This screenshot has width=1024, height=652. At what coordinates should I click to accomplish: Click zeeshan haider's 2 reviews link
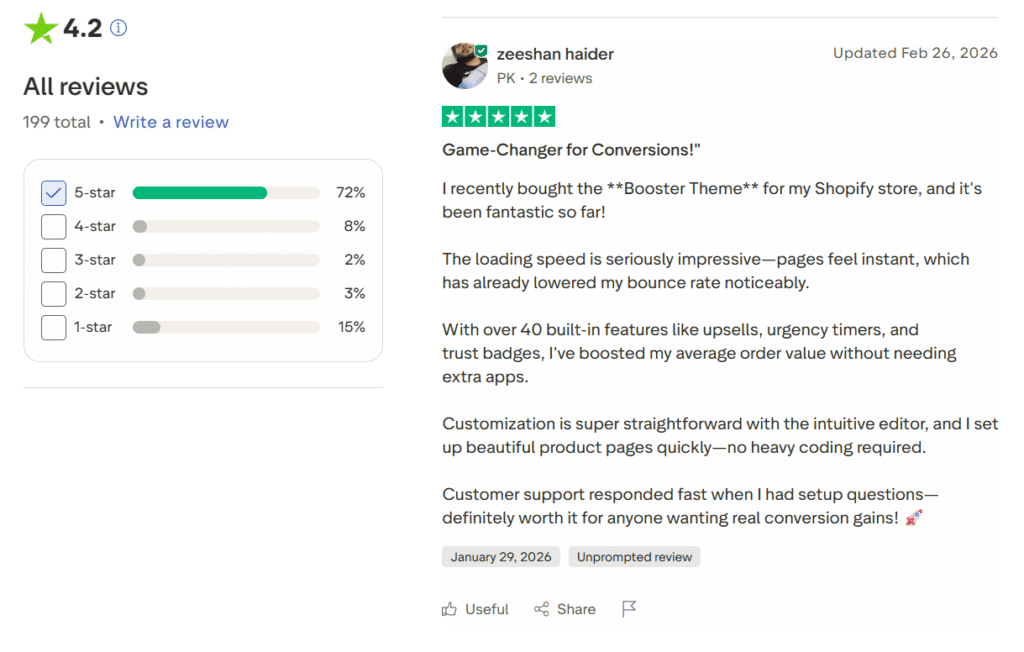(561, 76)
